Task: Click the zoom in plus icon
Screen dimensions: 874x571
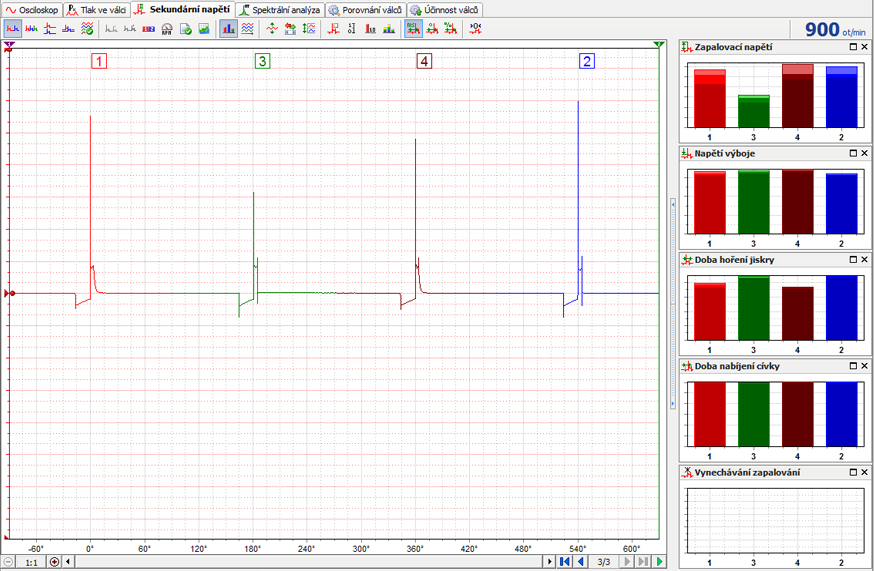Action: [x=54, y=562]
